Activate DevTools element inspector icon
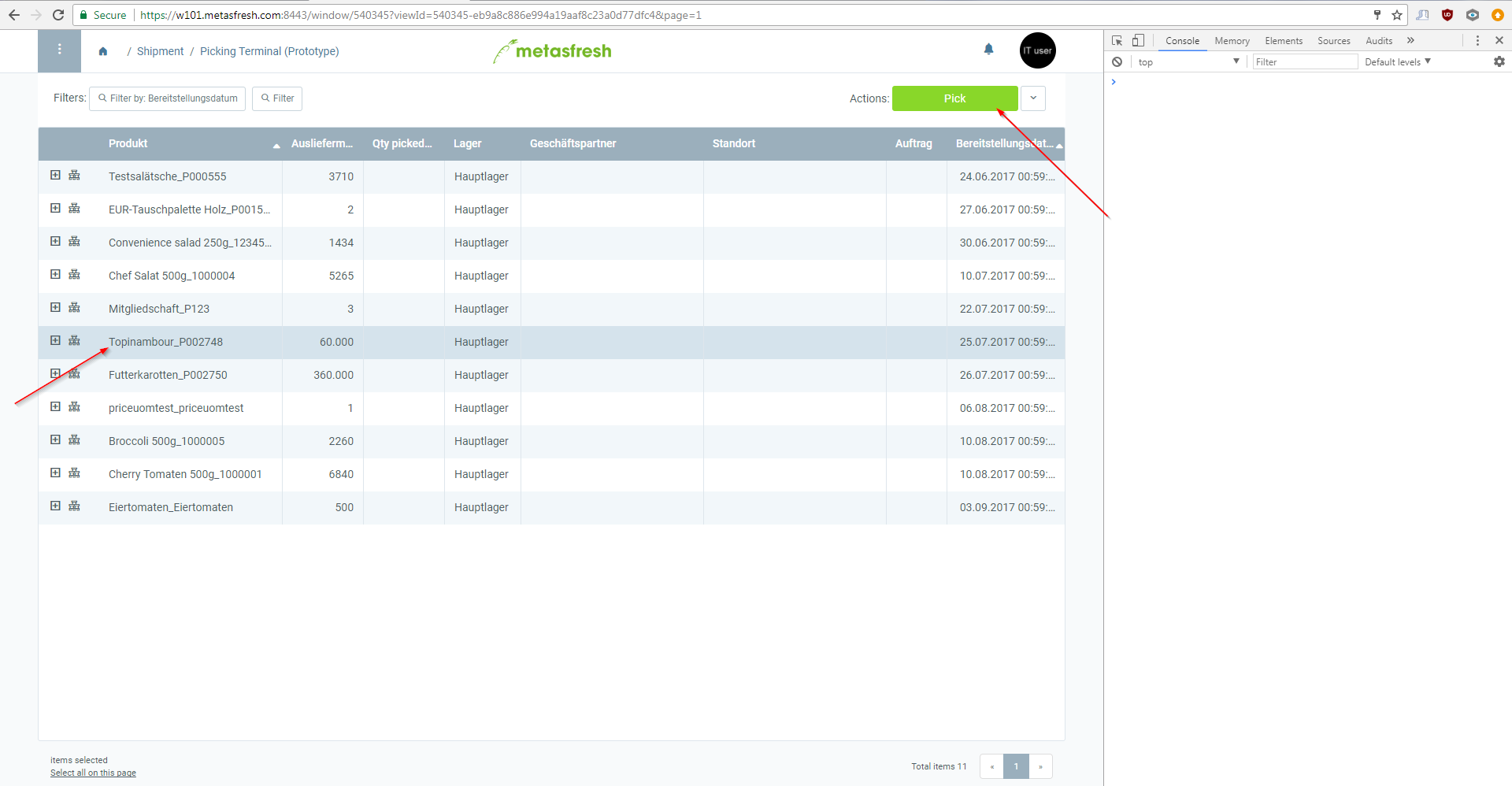 coord(1117,40)
